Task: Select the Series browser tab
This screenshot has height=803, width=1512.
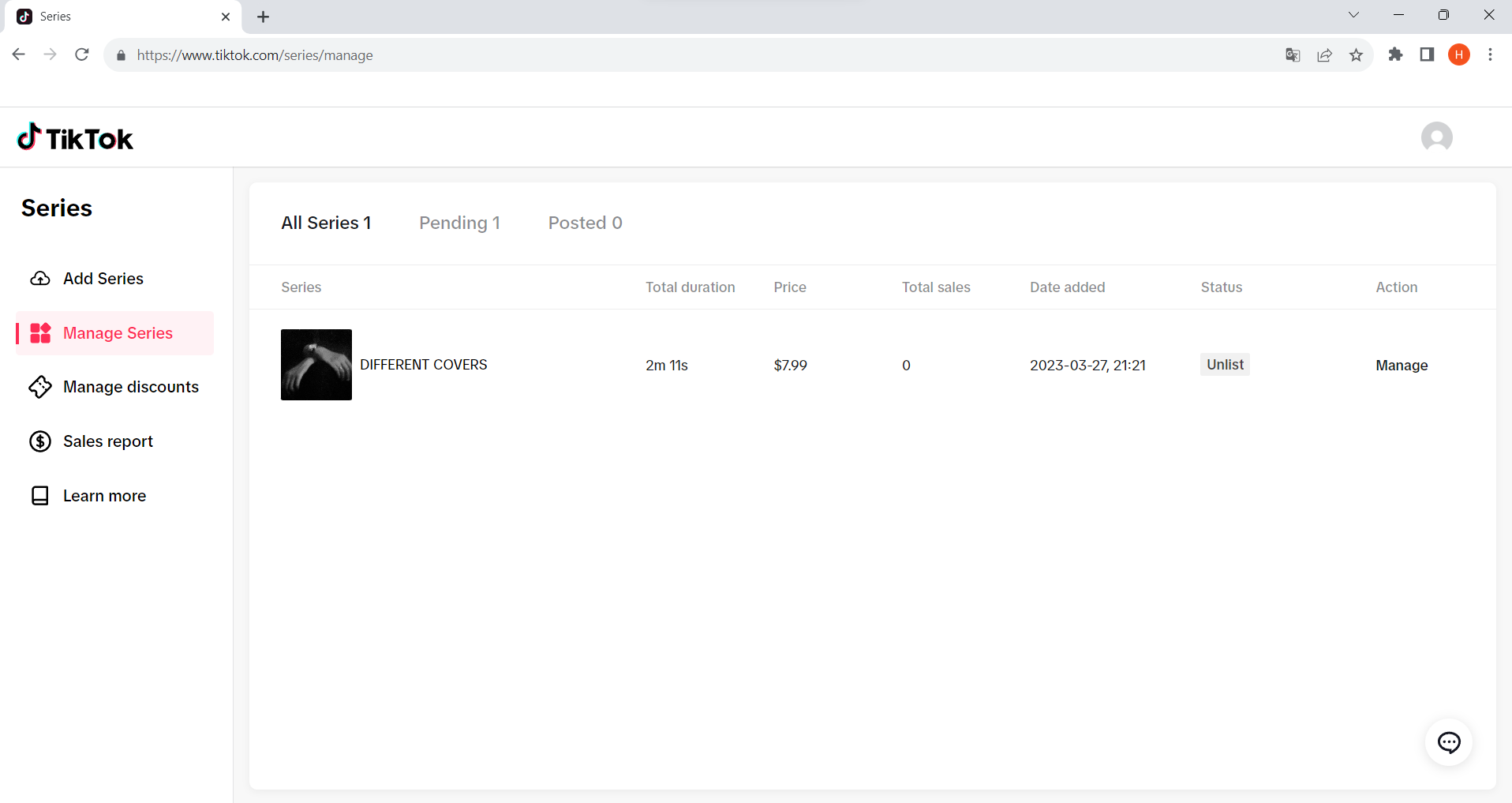Action: click(x=121, y=17)
